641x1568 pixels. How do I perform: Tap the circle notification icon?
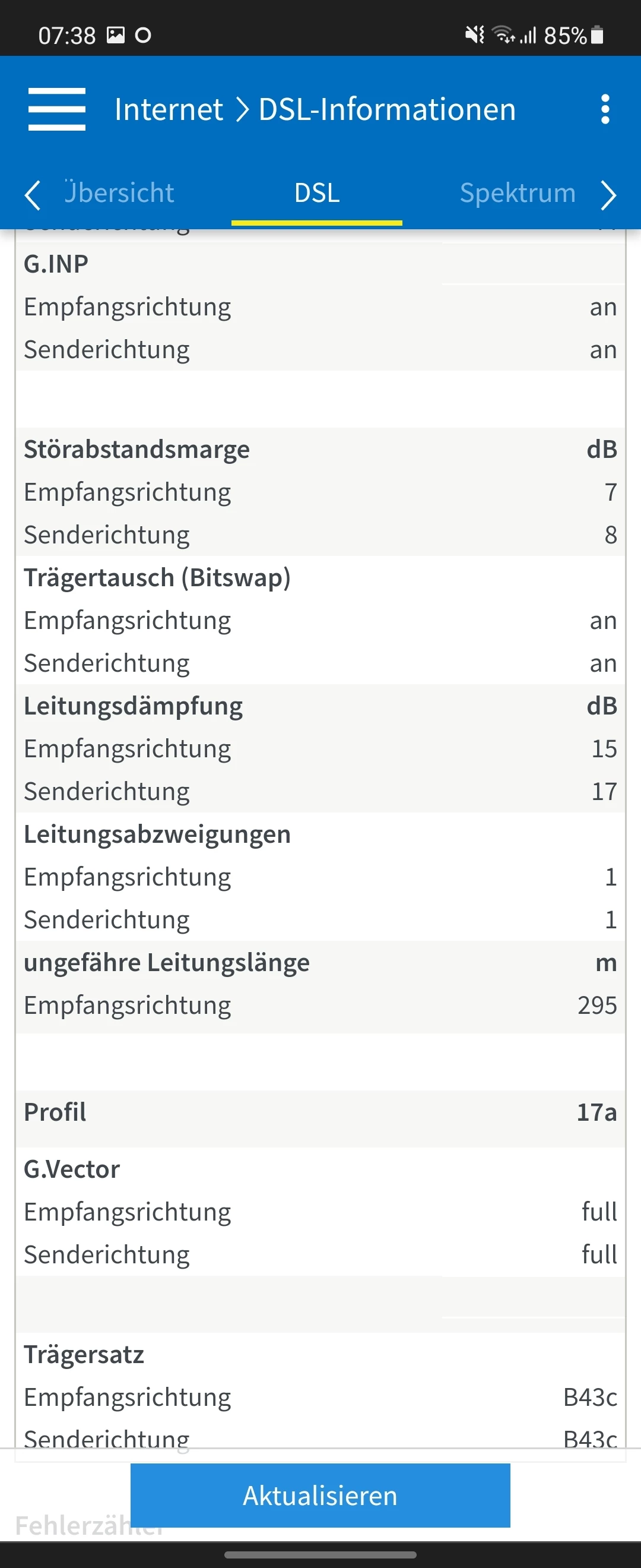click(x=143, y=35)
